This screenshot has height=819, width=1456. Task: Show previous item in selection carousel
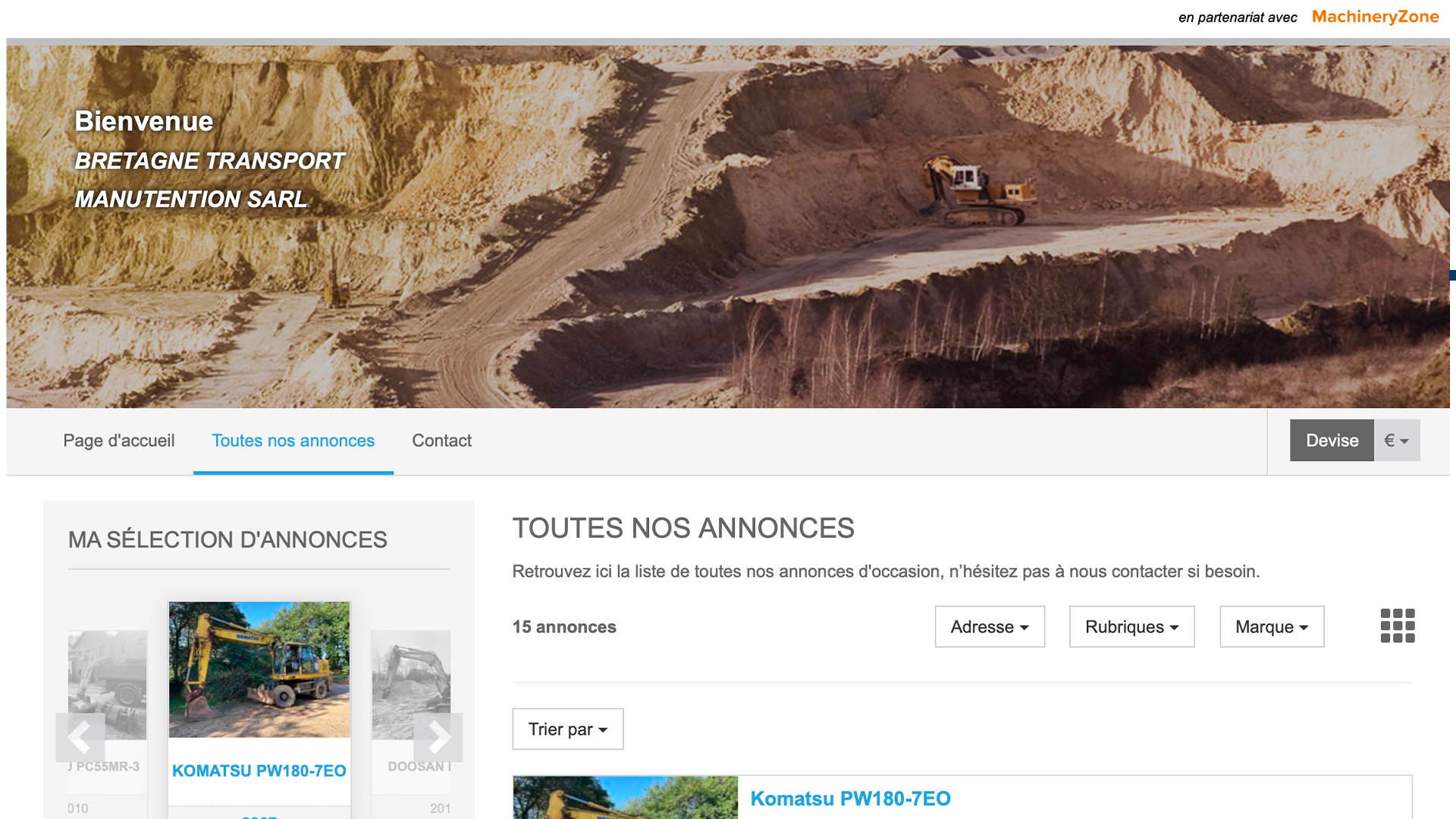(80, 737)
